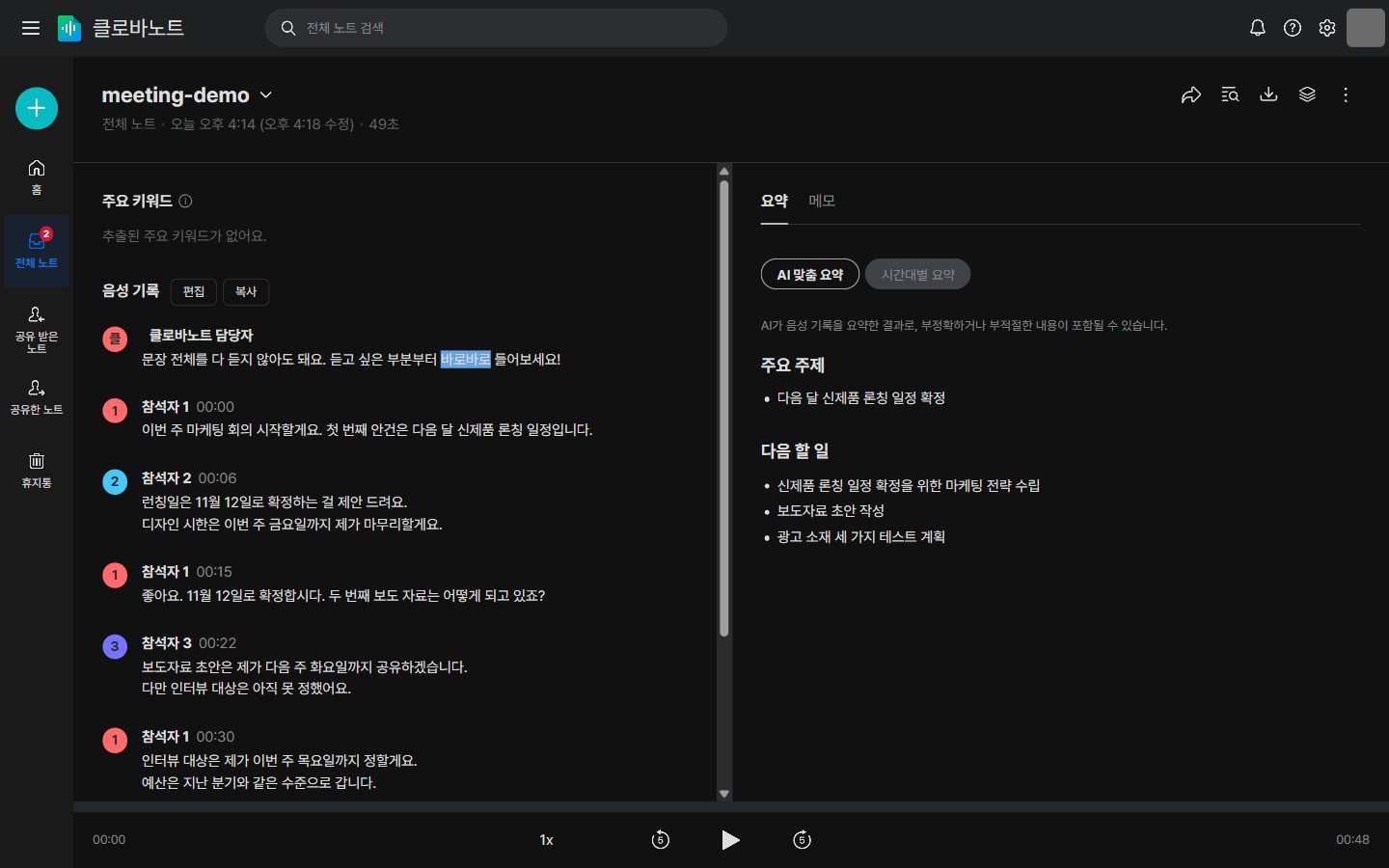This screenshot has width=1389, height=868.
Task: Go to Home in sidebar
Action: (37, 176)
